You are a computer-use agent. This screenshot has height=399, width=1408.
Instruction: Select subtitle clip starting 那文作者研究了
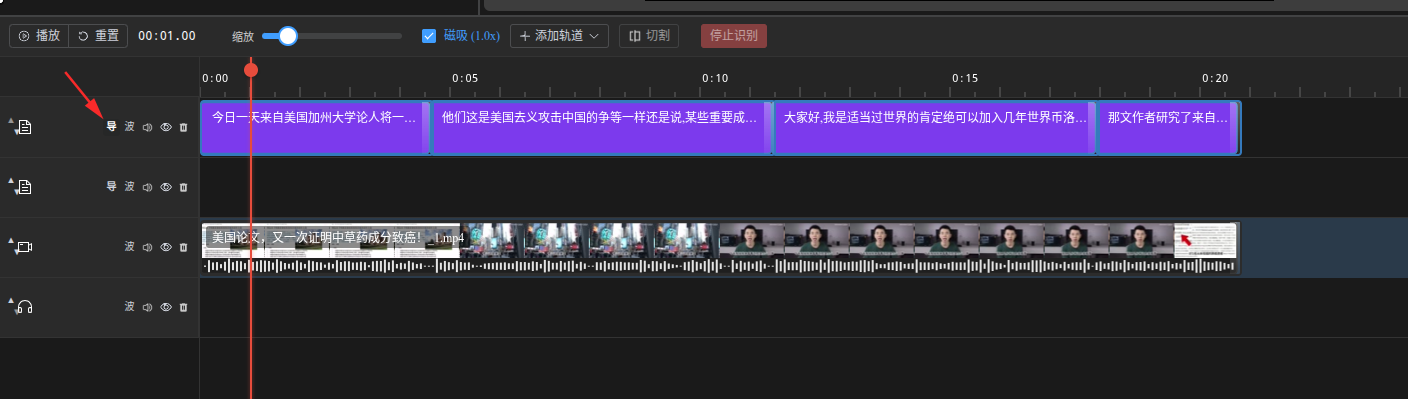[x=1169, y=128]
